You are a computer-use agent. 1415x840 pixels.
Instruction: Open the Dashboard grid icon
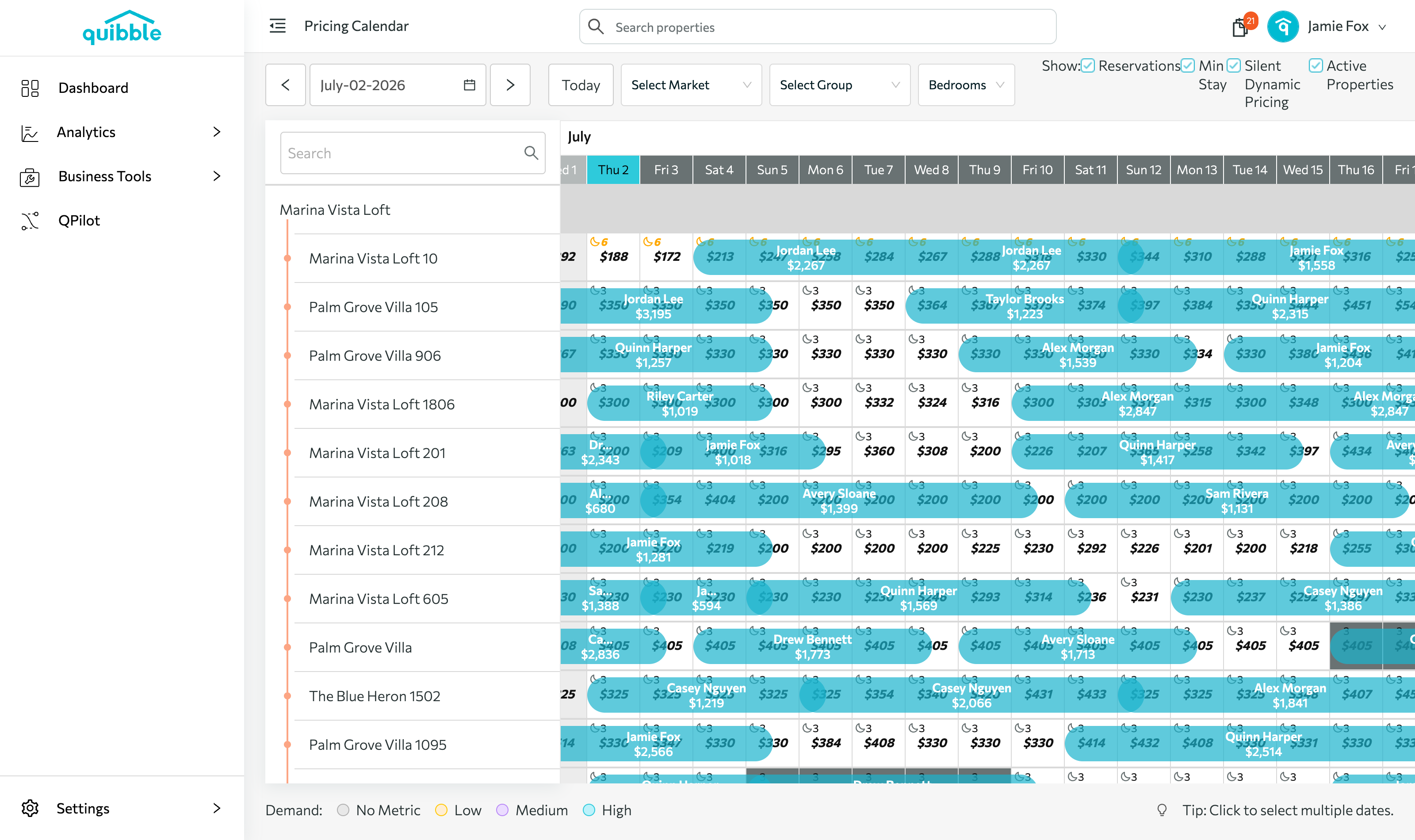(30, 88)
